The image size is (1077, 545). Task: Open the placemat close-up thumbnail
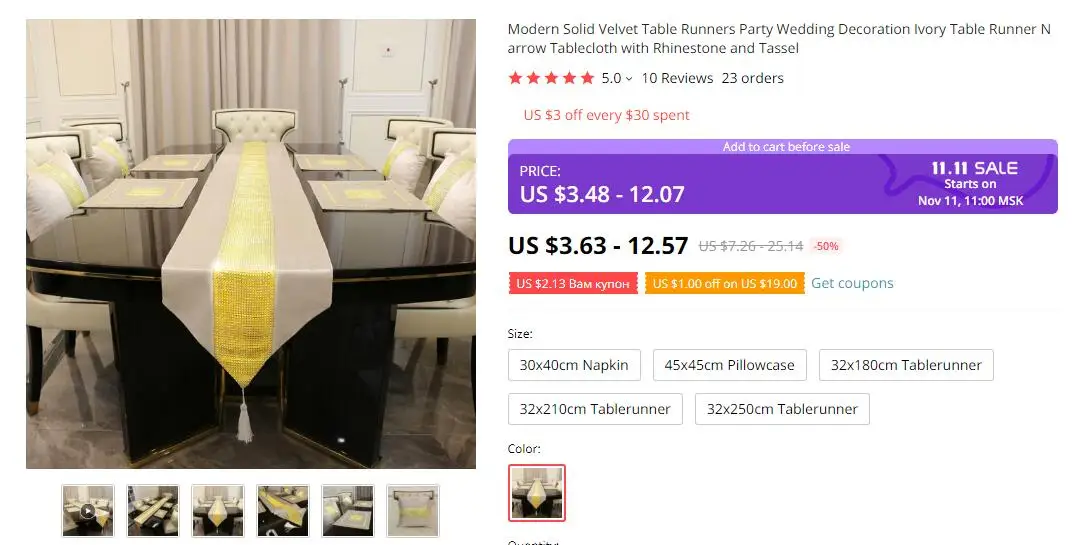tap(348, 511)
